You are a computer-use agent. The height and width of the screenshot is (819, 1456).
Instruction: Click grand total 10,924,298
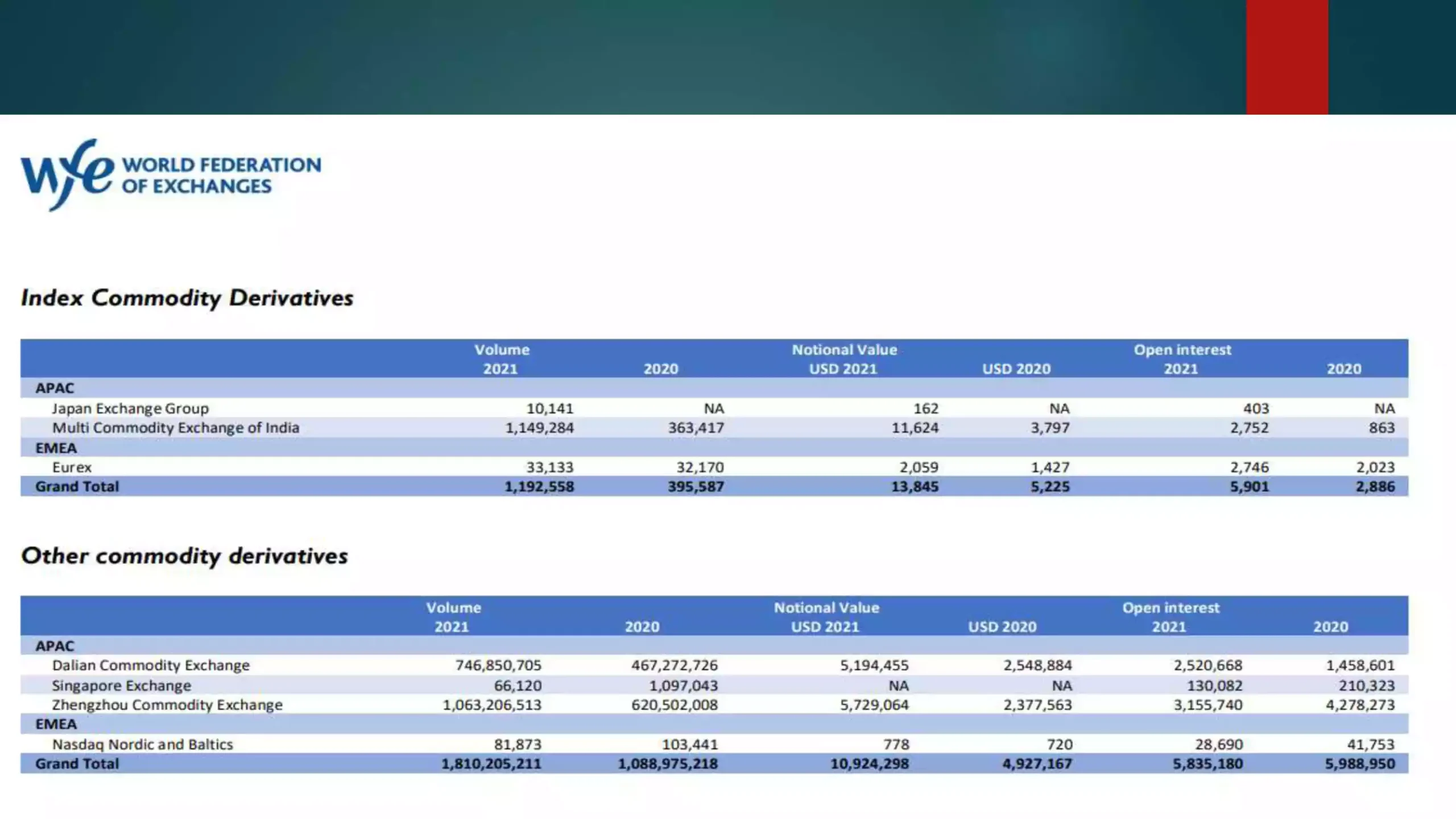(870, 764)
